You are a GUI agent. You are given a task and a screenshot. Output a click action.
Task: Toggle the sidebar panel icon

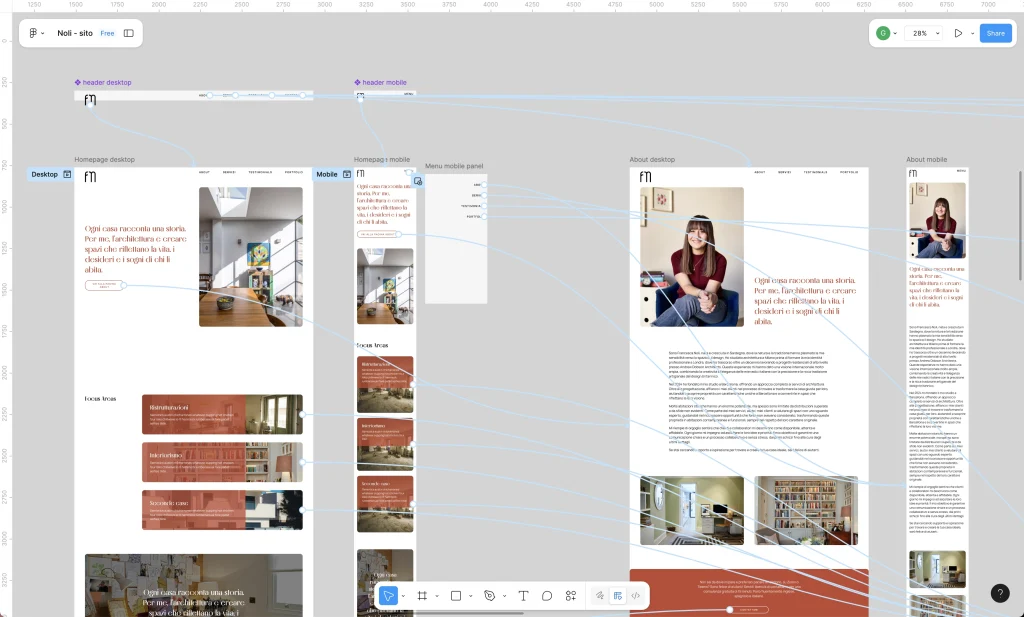[x=129, y=33]
